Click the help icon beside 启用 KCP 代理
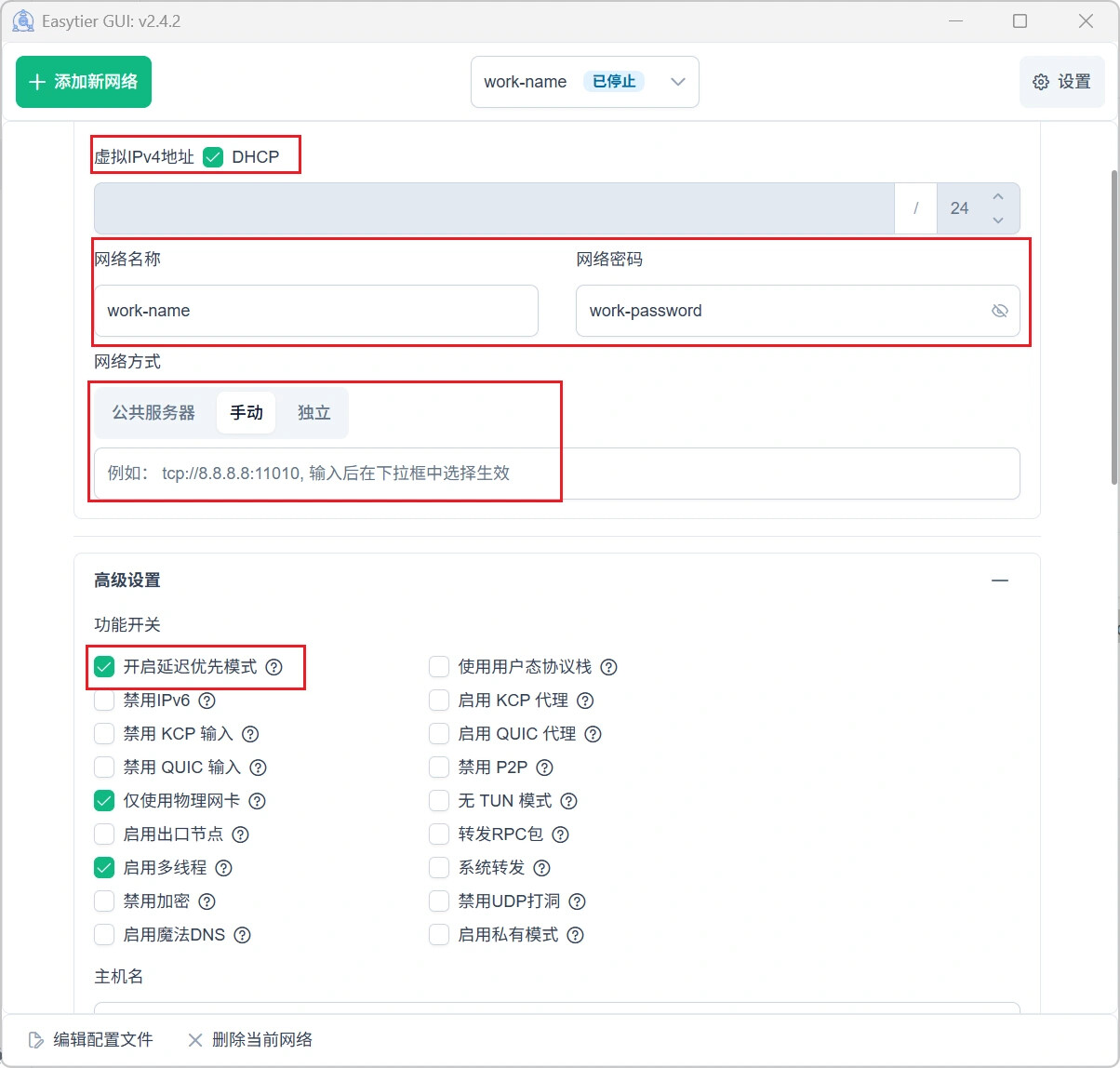This screenshot has height=1068, width=1120. point(585,701)
